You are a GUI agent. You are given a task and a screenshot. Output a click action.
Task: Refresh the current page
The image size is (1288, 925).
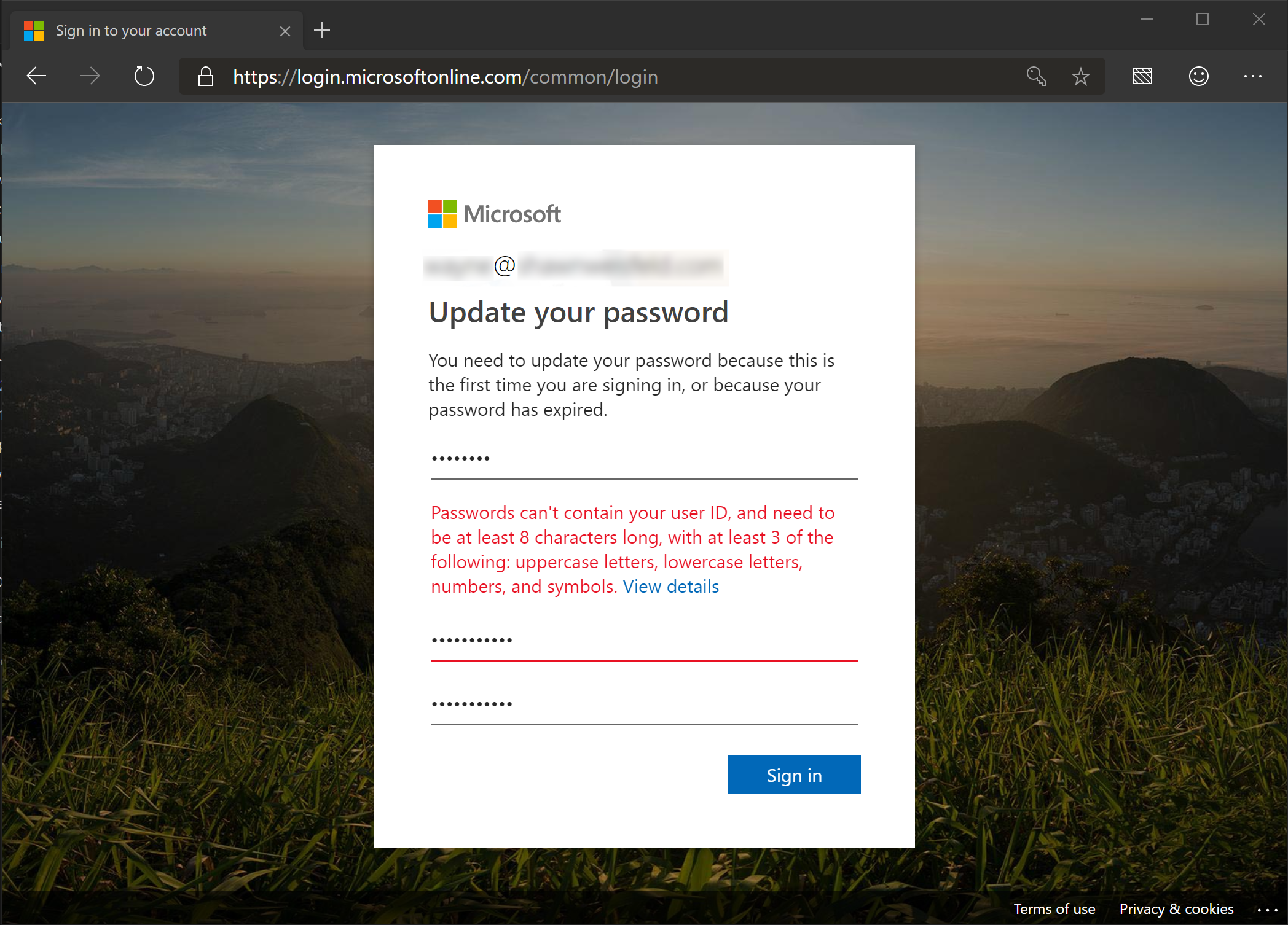point(144,76)
